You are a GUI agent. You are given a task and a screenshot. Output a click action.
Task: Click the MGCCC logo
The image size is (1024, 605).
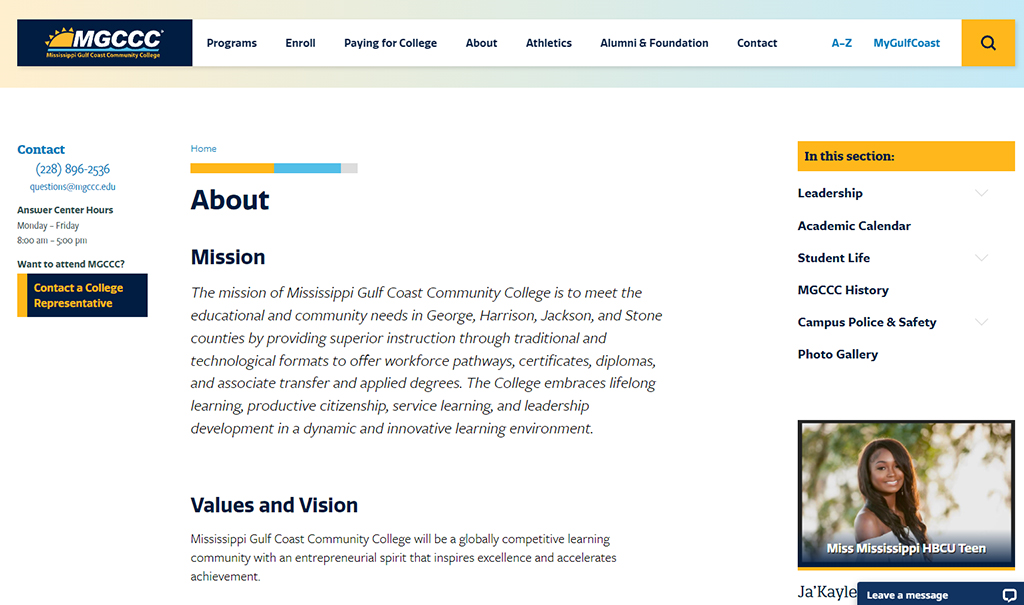[x=104, y=43]
